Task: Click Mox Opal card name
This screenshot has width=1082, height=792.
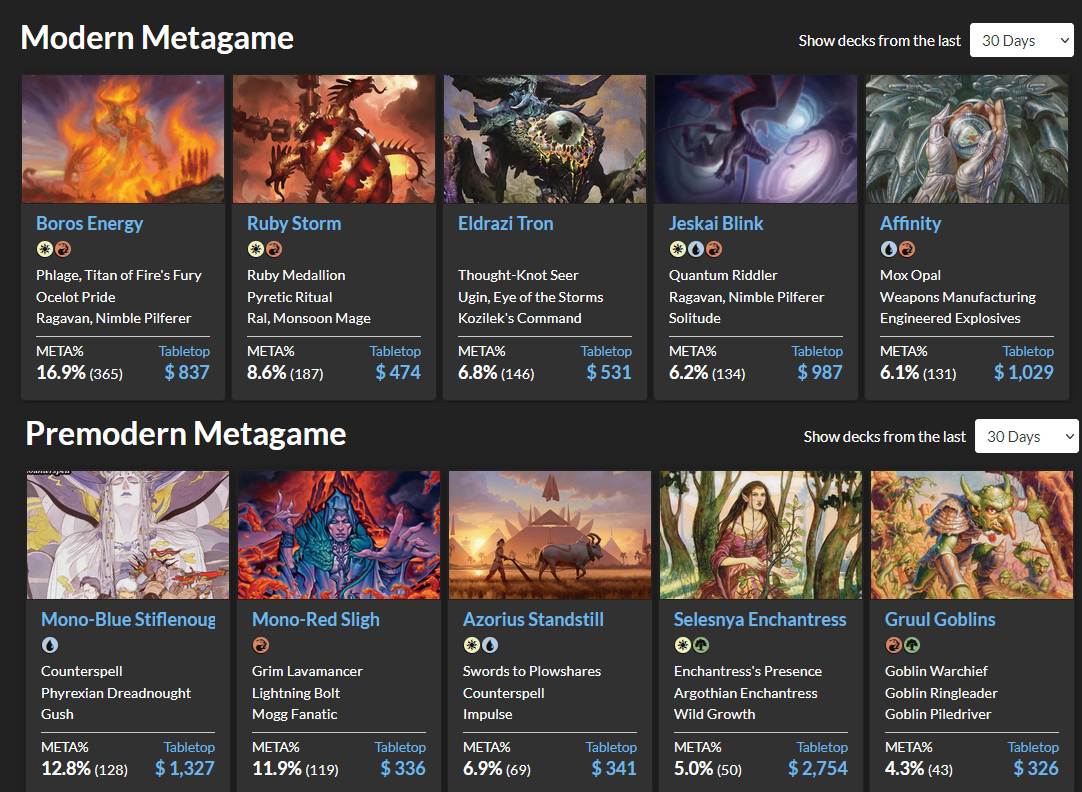Action: tap(910, 275)
